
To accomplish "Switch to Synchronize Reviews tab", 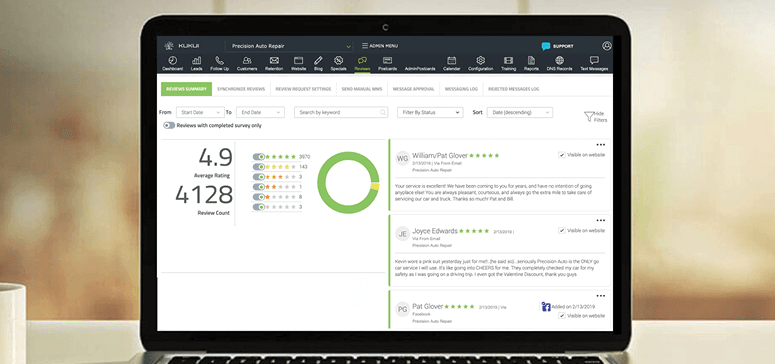I will pos(241,89).
